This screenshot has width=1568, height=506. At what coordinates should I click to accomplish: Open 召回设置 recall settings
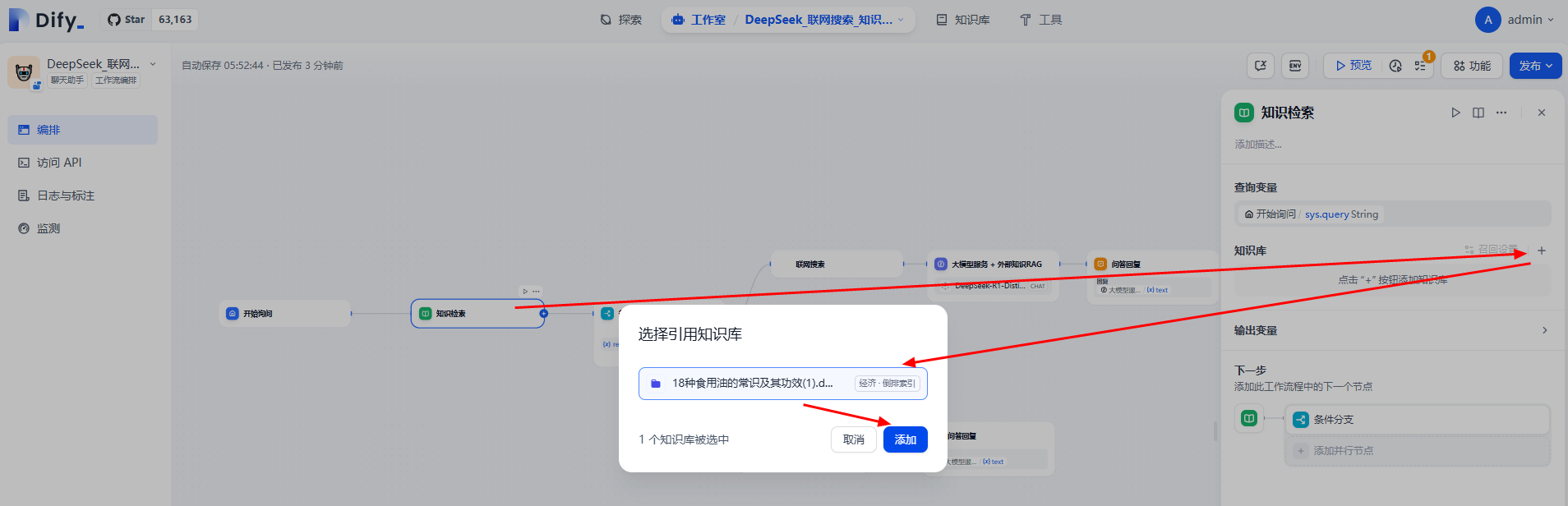point(1492,250)
